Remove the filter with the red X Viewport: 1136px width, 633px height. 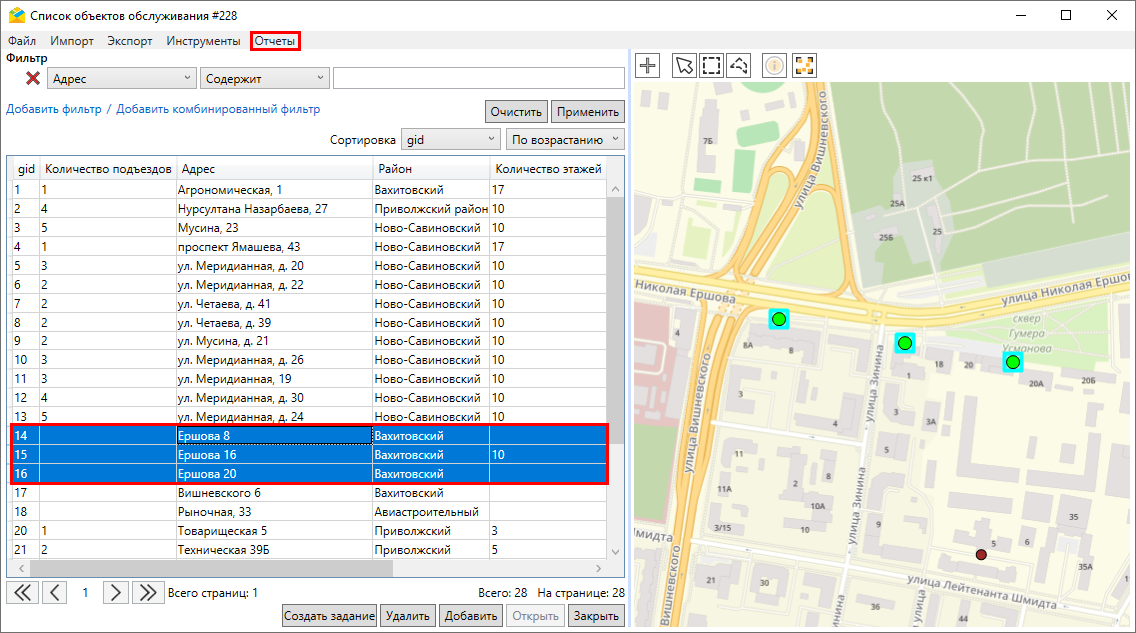coord(33,78)
